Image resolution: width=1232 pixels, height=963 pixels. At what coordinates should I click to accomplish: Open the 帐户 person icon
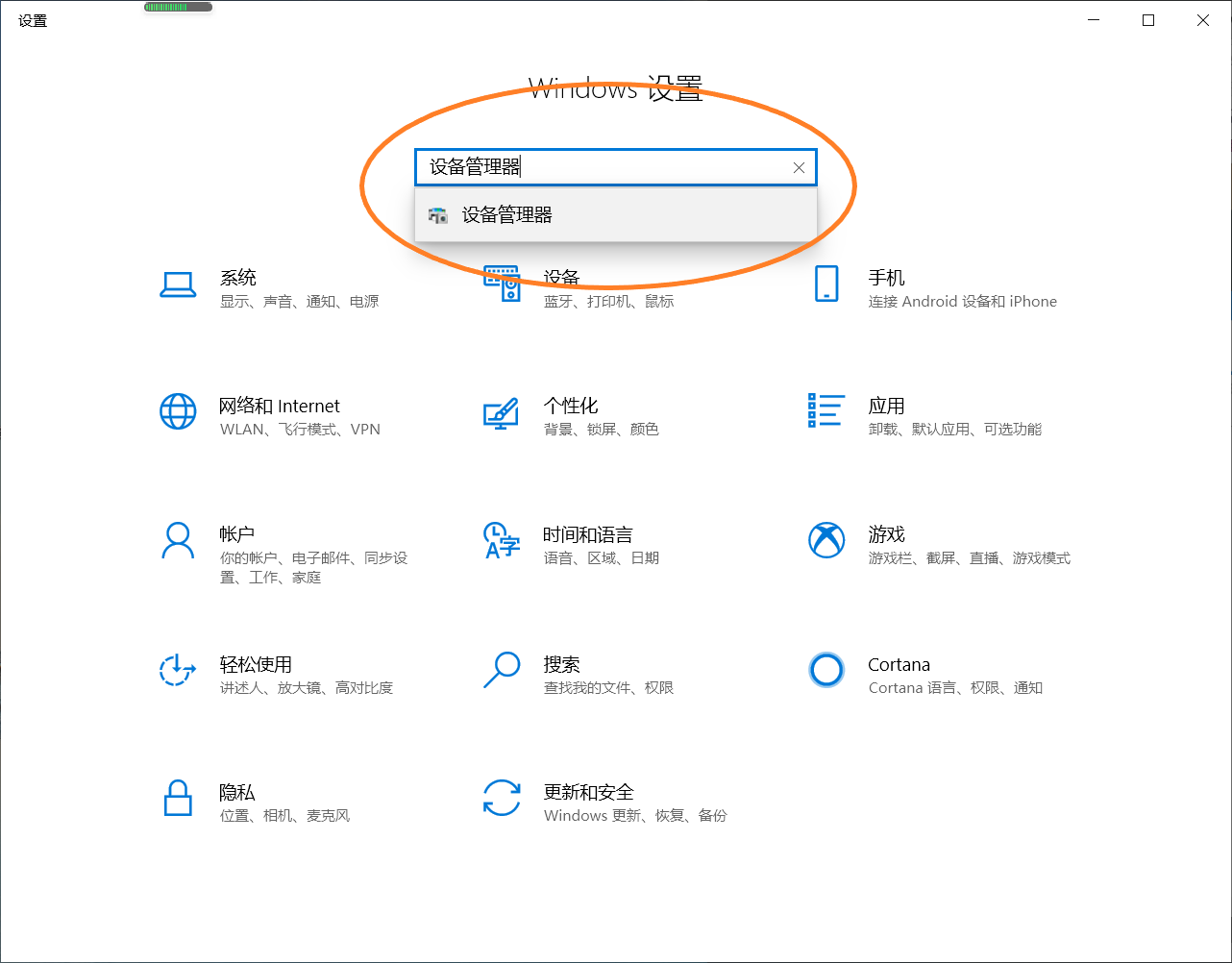click(x=178, y=540)
